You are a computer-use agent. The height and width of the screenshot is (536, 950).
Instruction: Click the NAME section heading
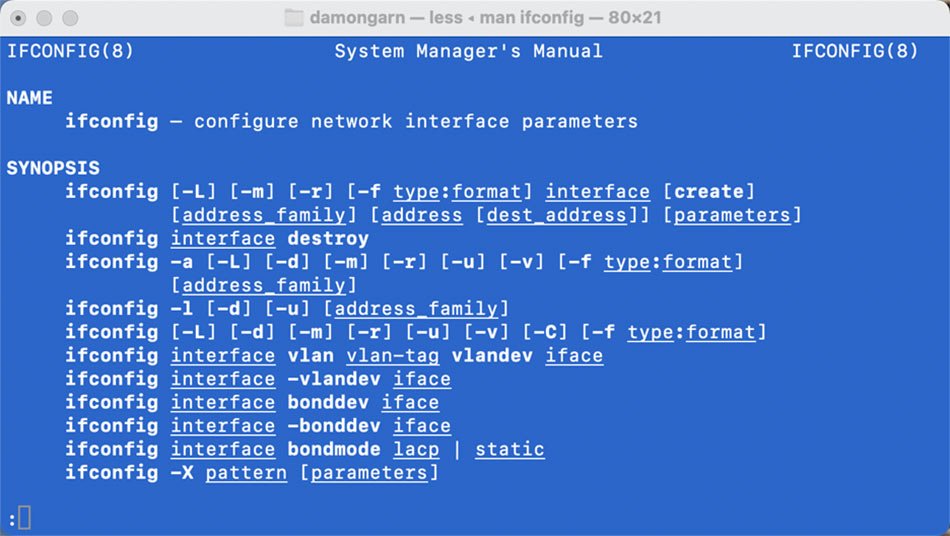(30, 98)
